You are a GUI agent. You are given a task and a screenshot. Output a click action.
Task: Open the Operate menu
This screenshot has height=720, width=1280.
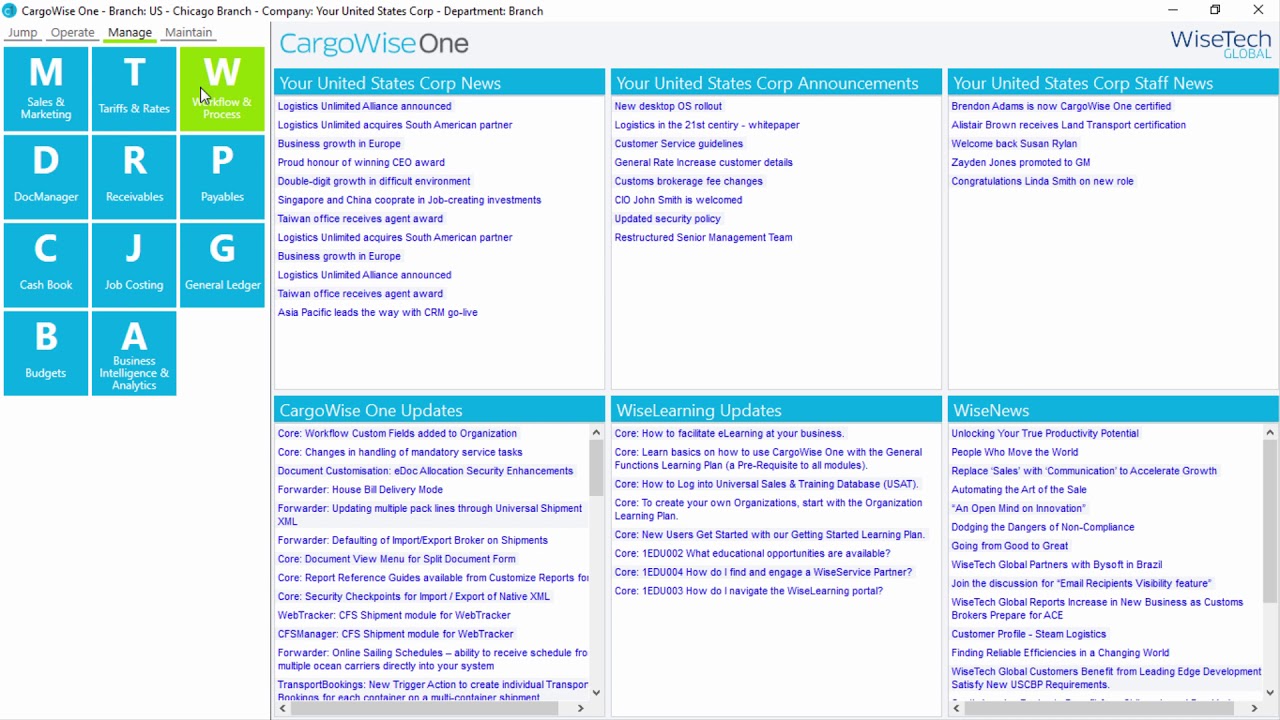(72, 32)
